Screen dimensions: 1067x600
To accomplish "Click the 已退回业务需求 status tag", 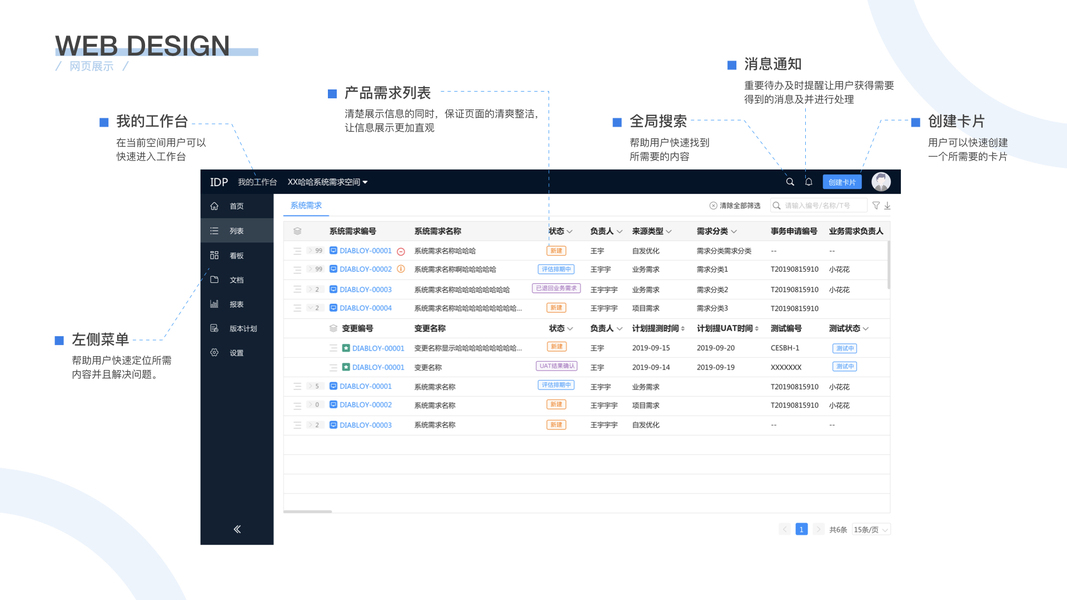I will [x=556, y=288].
